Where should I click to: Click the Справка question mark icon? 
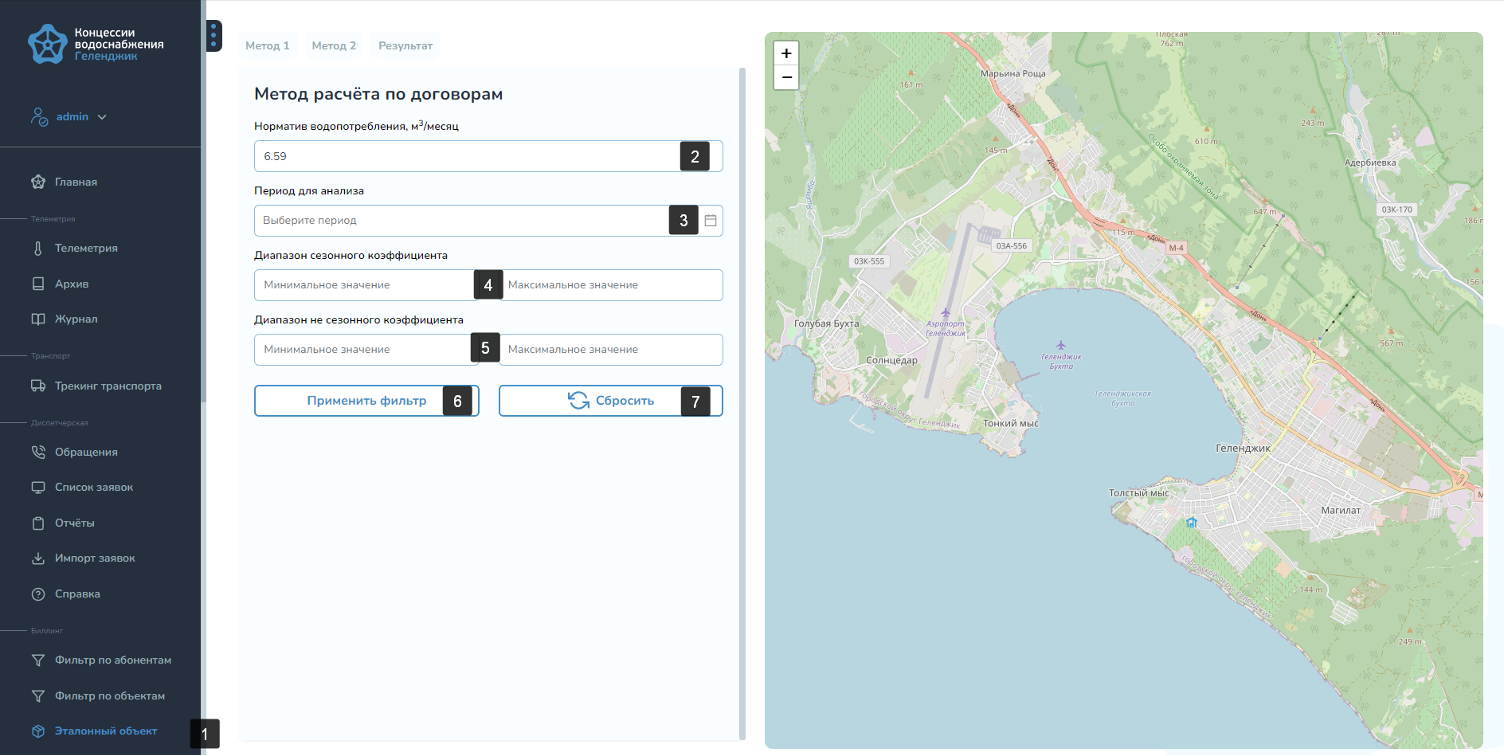[38, 594]
